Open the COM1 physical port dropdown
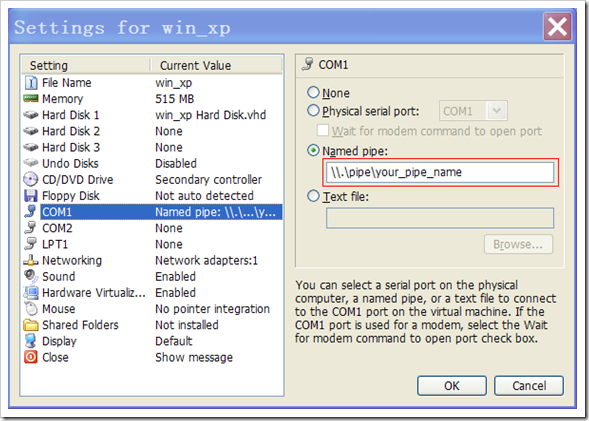 (x=497, y=111)
